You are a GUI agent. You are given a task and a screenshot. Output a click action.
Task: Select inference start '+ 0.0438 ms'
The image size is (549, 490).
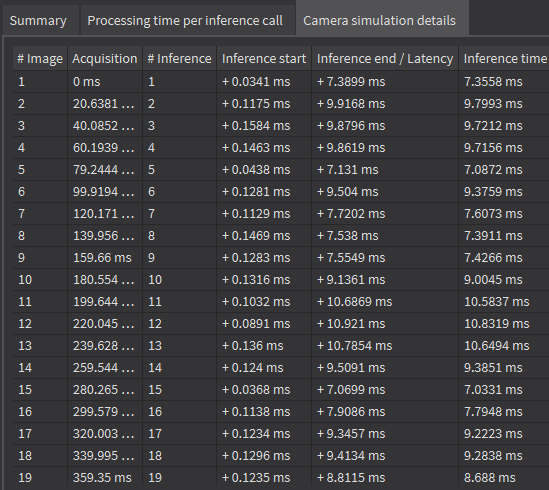[x=264, y=170]
